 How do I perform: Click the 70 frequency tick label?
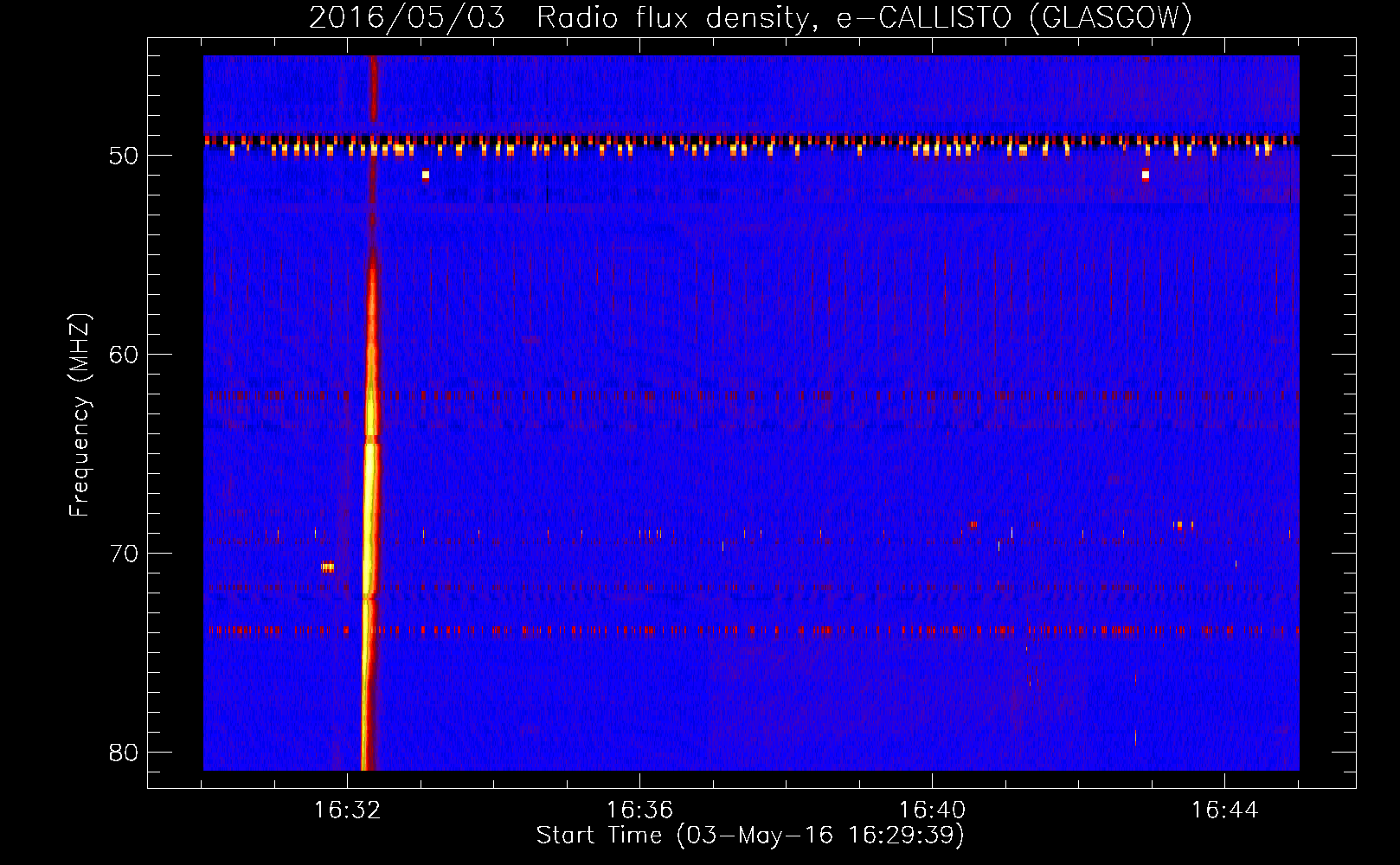click(x=124, y=554)
